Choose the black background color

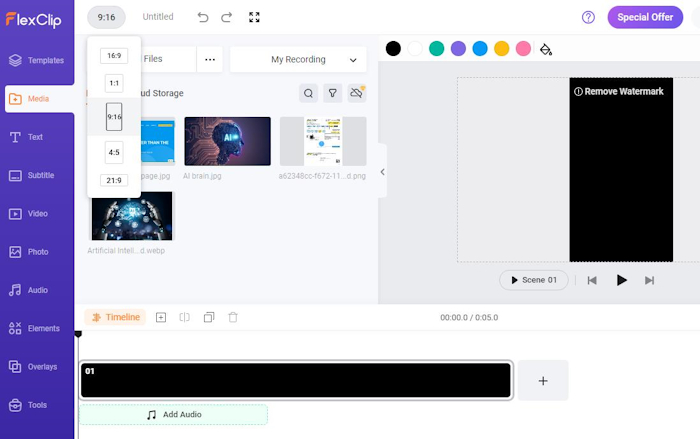(393, 49)
